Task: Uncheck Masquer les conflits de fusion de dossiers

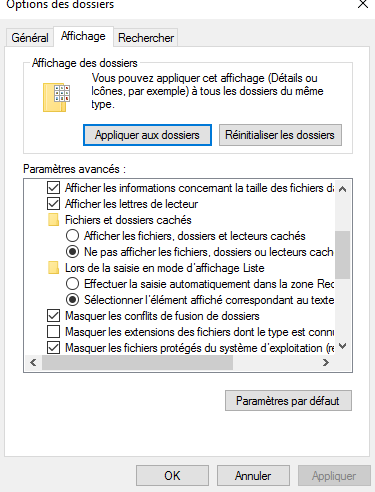Action: [x=53, y=316]
